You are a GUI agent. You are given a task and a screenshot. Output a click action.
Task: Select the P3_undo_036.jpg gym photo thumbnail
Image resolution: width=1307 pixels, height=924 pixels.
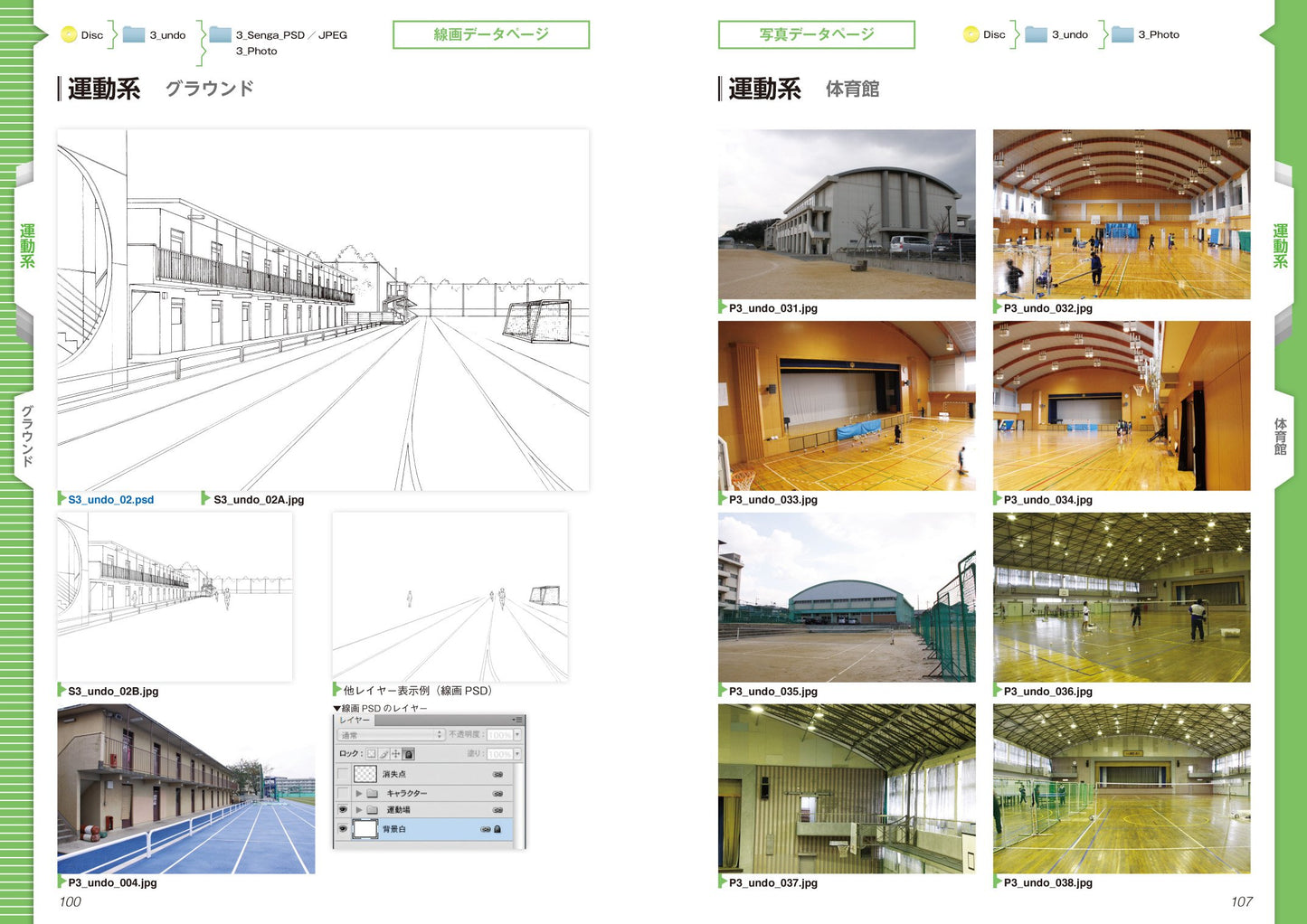(1122, 598)
